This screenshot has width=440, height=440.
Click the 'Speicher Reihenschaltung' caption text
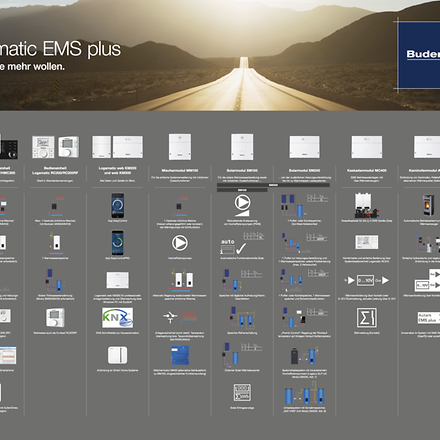tap(242, 333)
